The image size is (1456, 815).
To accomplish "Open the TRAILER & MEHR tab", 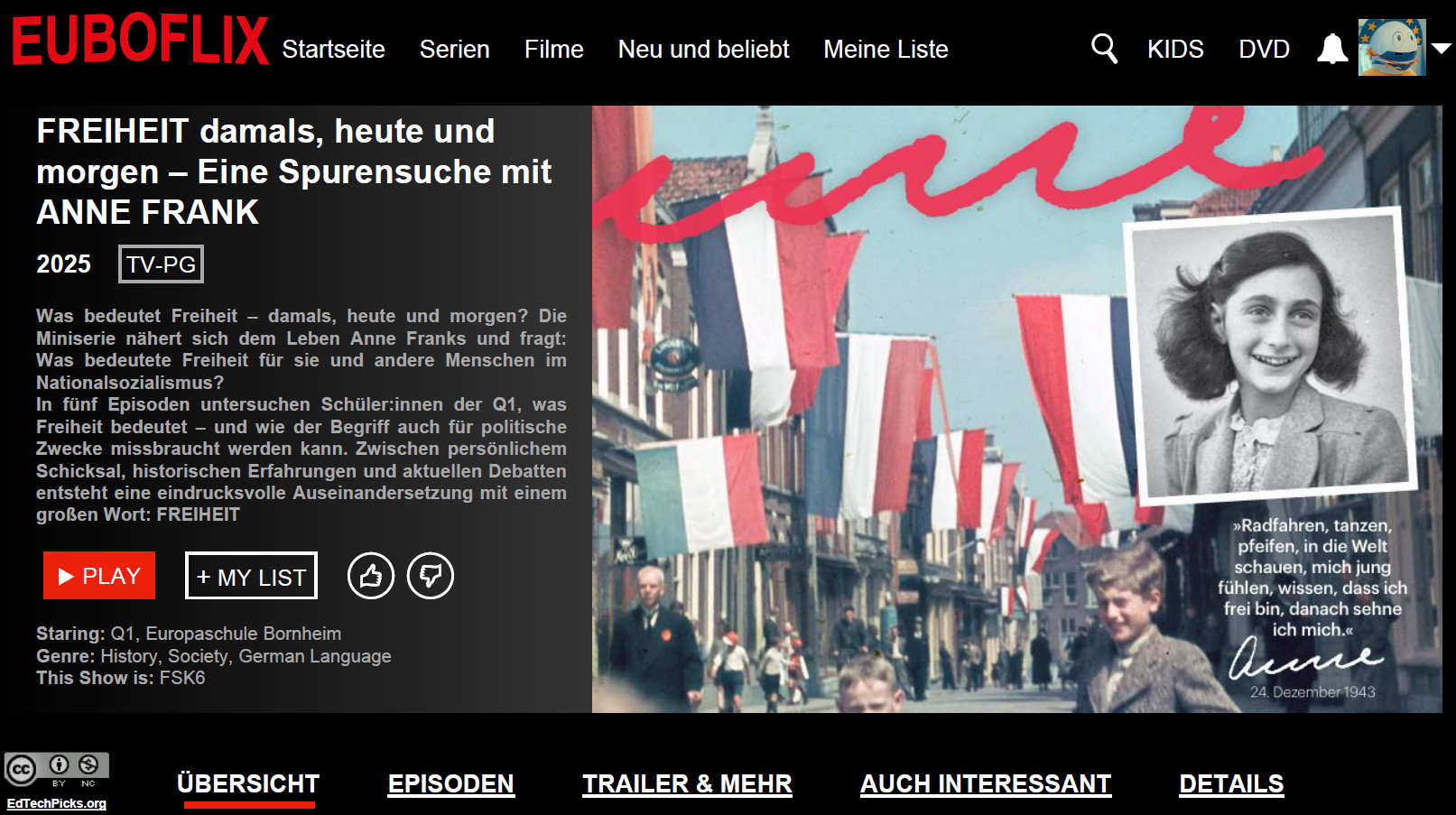I will pyautogui.click(x=687, y=783).
